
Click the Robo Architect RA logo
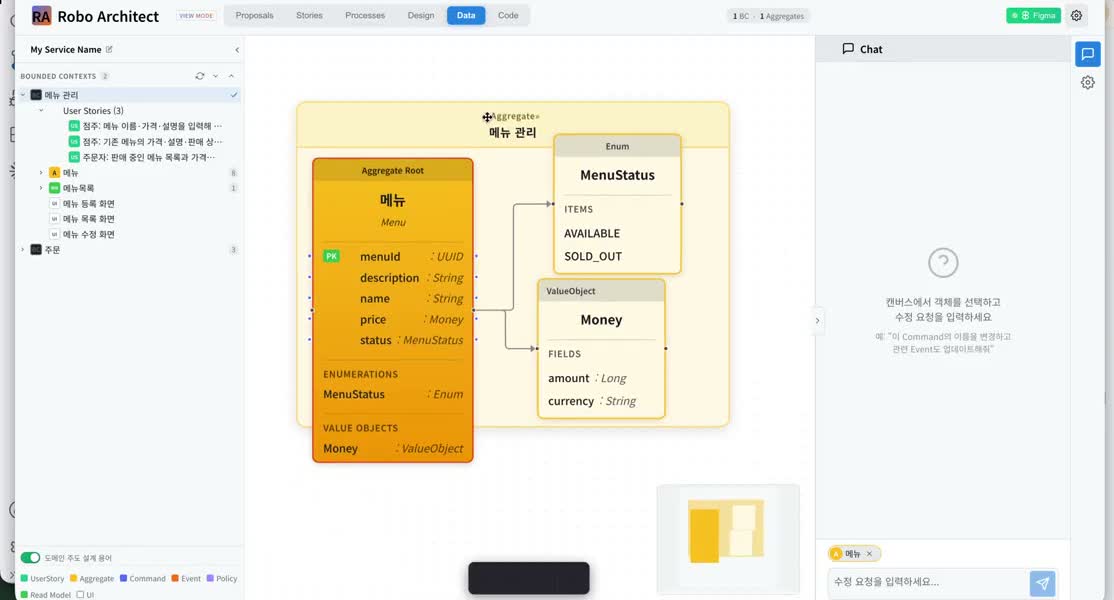point(42,16)
